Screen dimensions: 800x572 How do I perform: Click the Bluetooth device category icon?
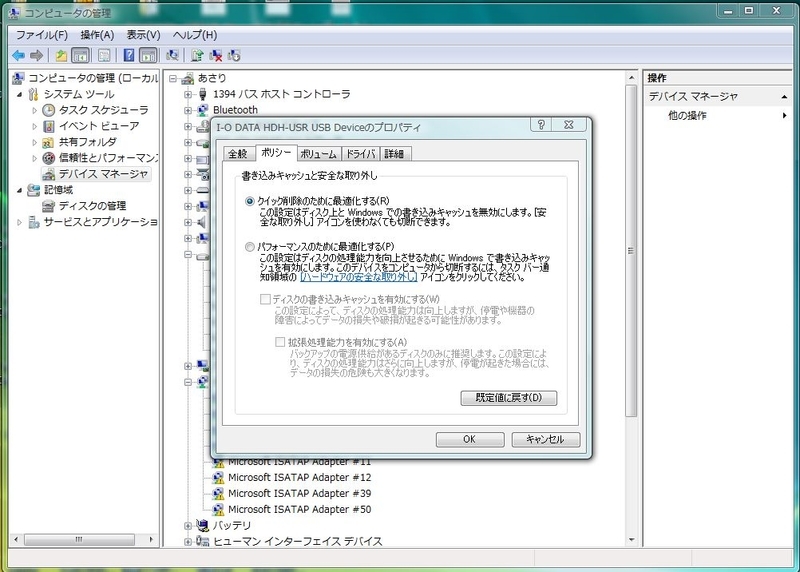[203, 110]
